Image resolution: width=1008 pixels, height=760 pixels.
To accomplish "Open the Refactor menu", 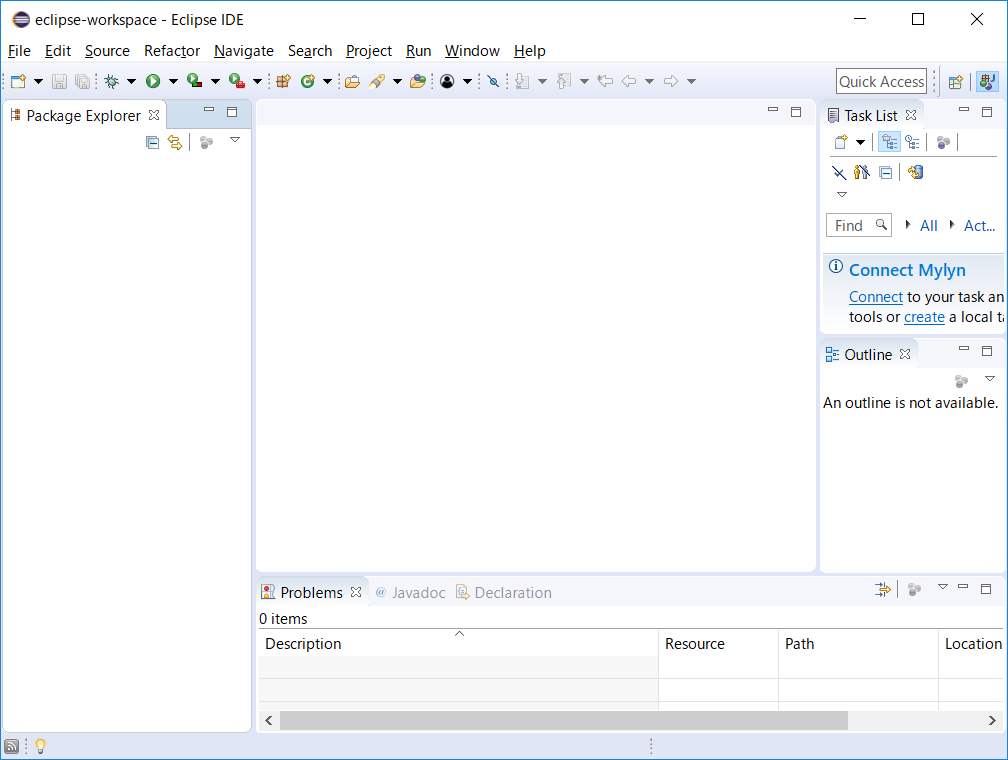I will (x=172, y=51).
